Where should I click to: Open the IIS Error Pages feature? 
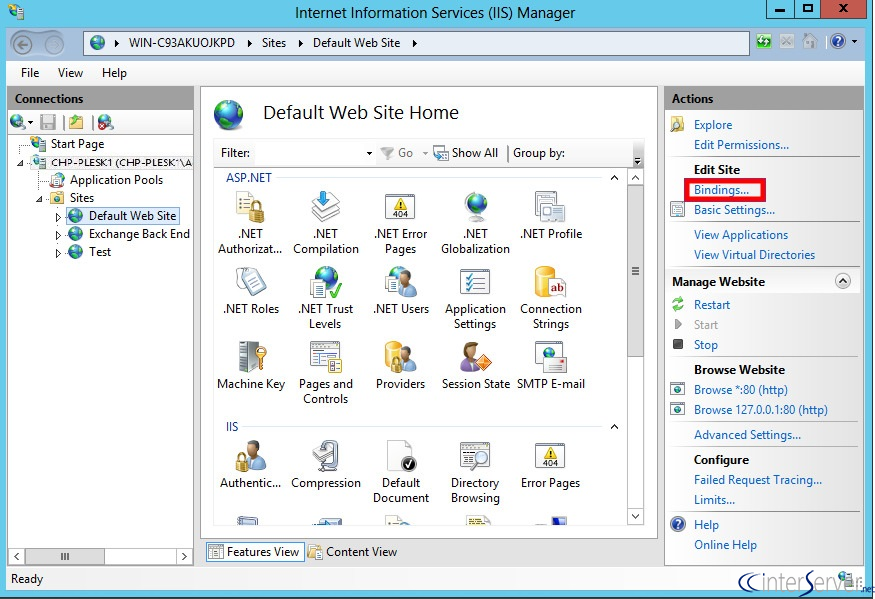[x=551, y=464]
